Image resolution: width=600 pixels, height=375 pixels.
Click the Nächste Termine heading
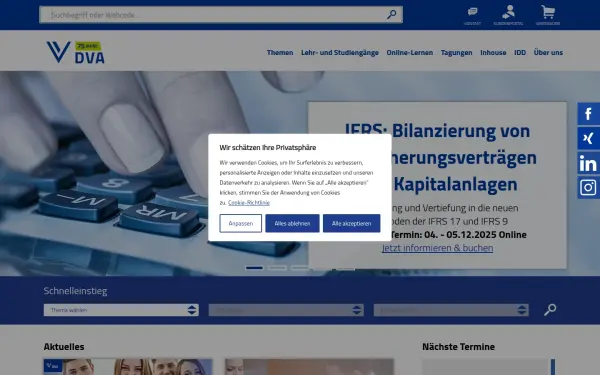pos(458,347)
